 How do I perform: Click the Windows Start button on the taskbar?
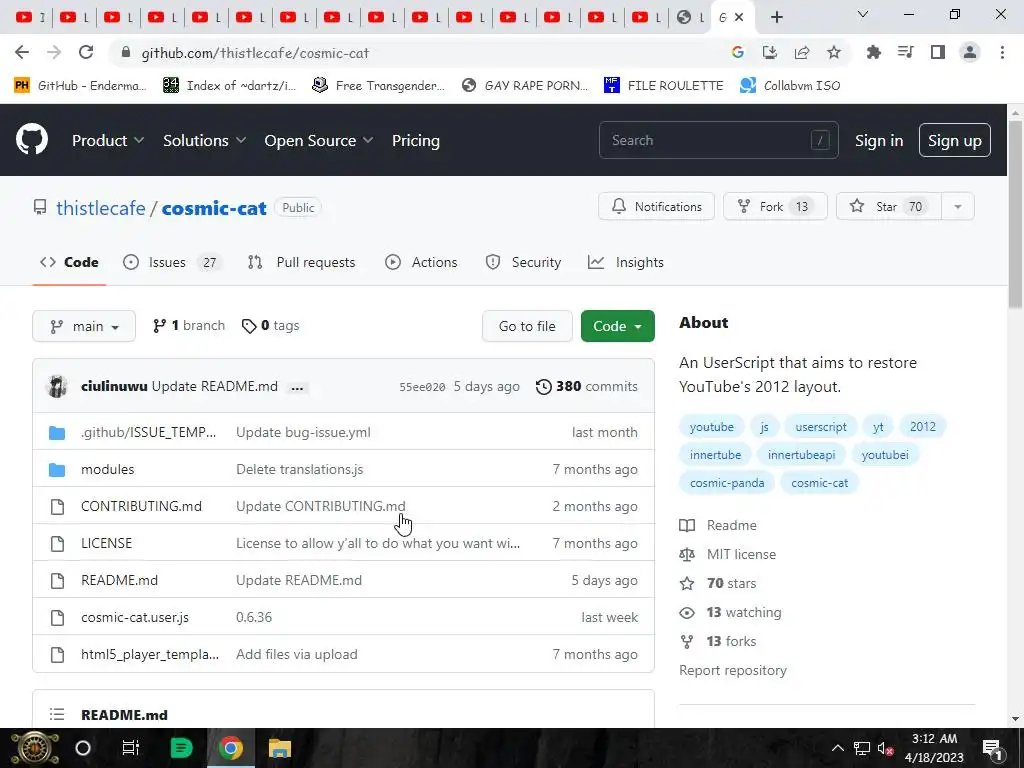click(35, 748)
